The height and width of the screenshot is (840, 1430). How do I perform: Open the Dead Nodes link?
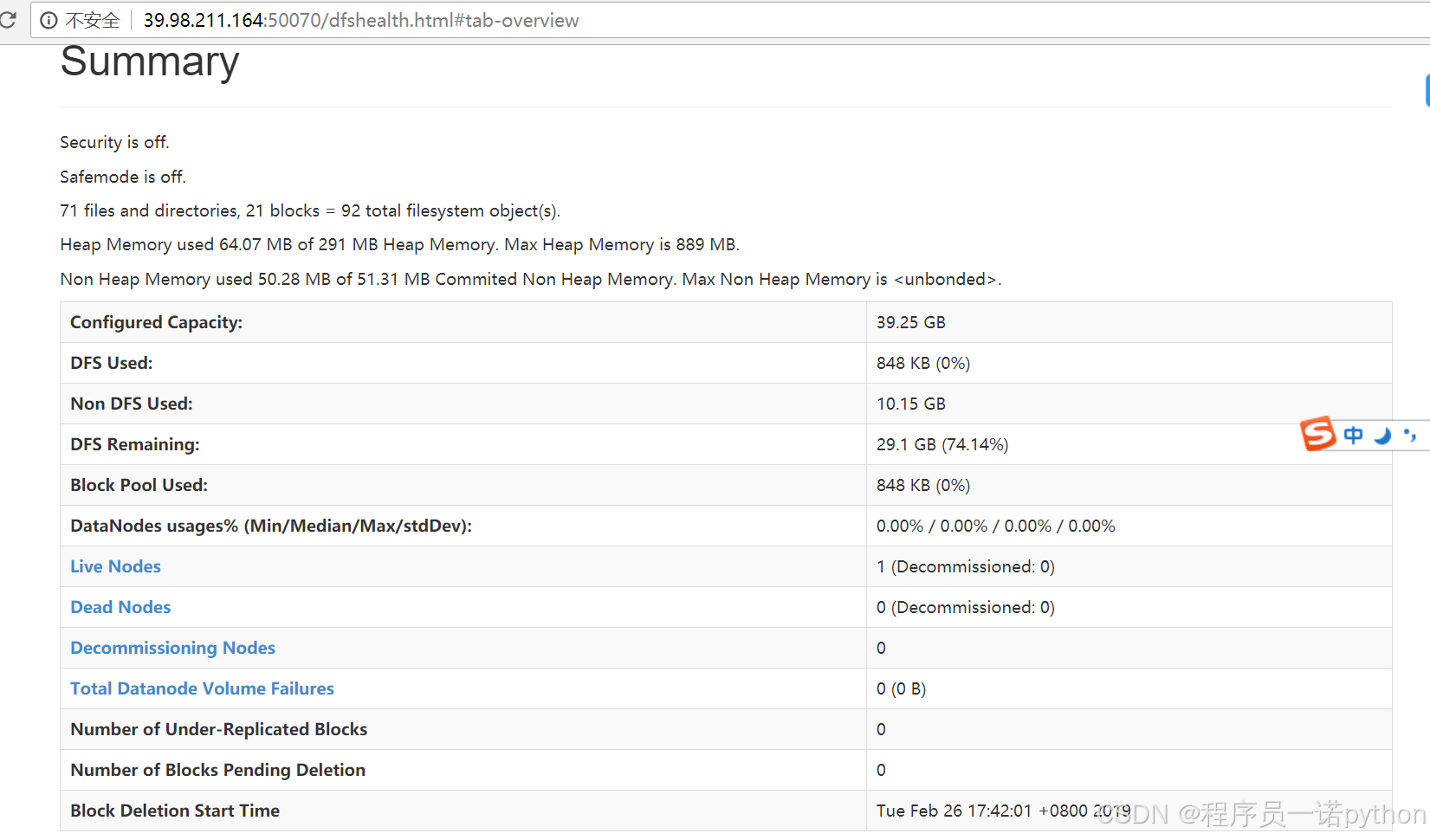coord(120,607)
